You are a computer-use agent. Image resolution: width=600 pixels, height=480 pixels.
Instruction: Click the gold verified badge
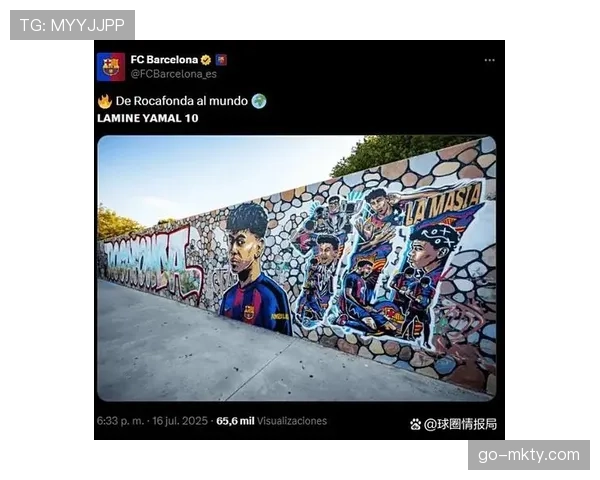(206, 60)
